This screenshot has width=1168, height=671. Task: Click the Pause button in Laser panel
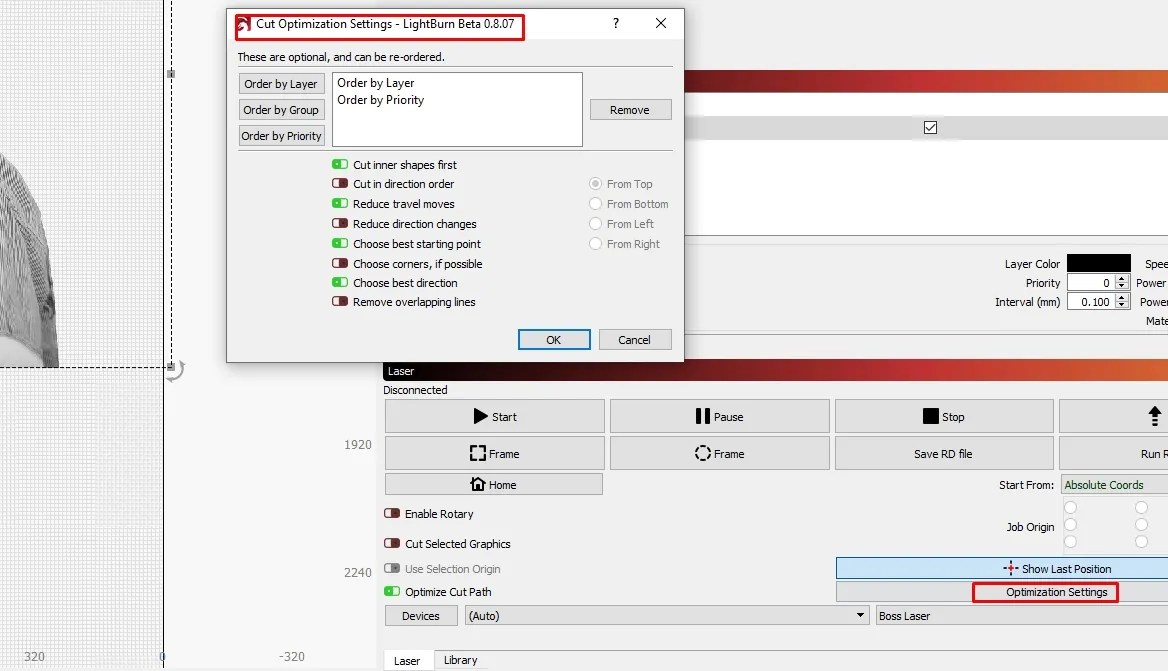pos(720,416)
